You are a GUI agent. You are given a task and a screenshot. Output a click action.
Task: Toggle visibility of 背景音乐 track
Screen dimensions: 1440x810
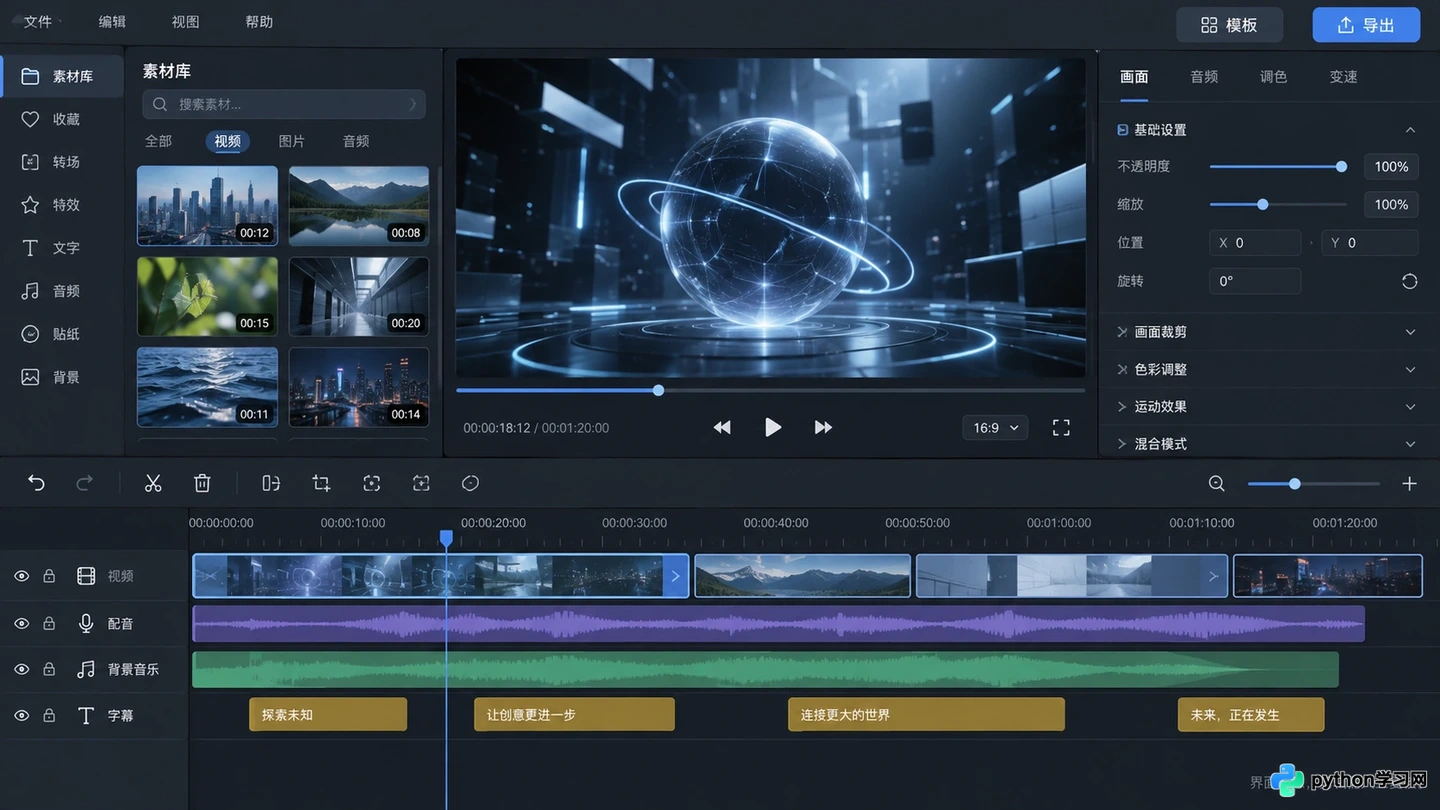[21, 669]
